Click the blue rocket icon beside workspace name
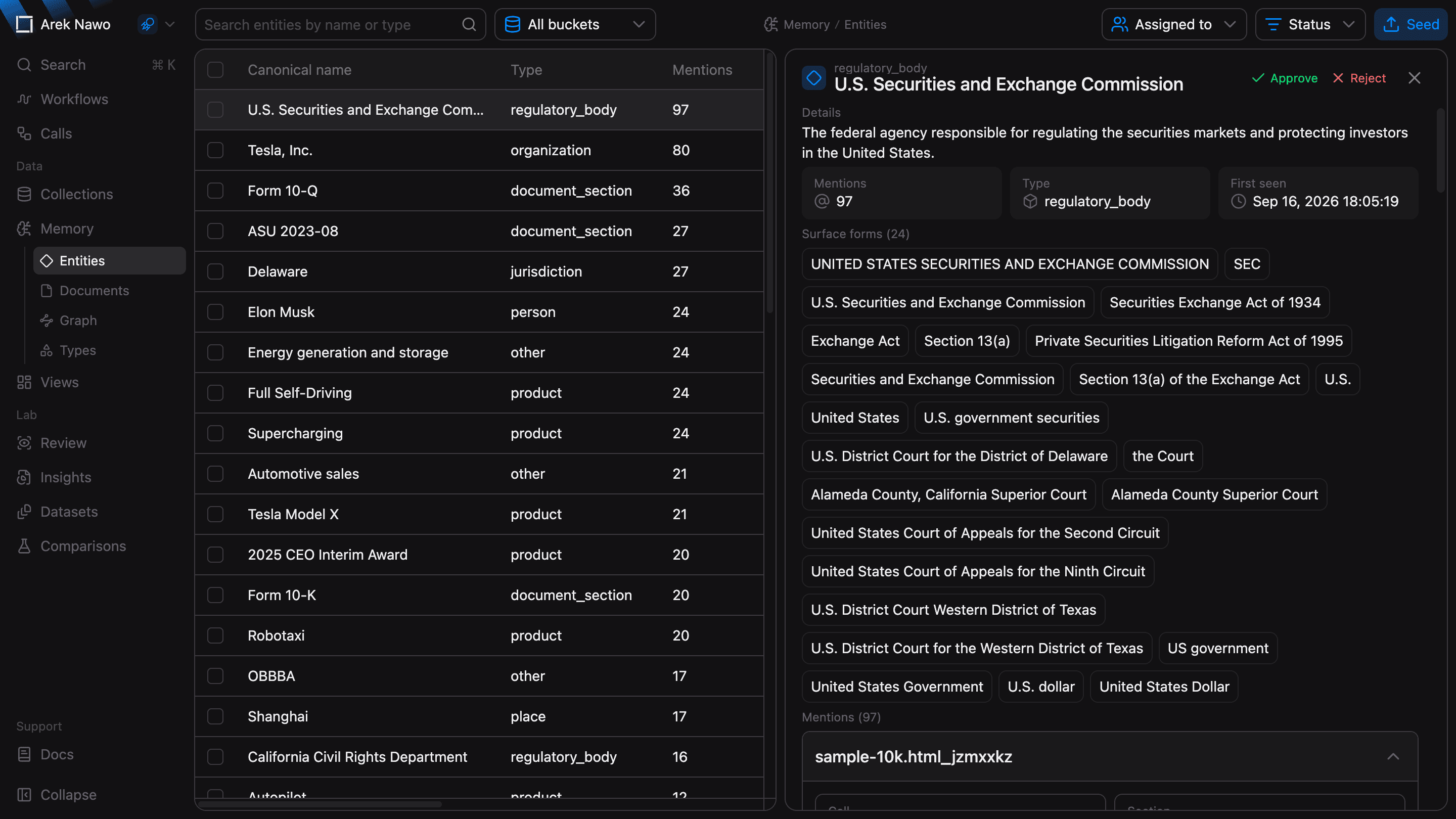This screenshot has height=819, width=1456. pyautogui.click(x=148, y=24)
